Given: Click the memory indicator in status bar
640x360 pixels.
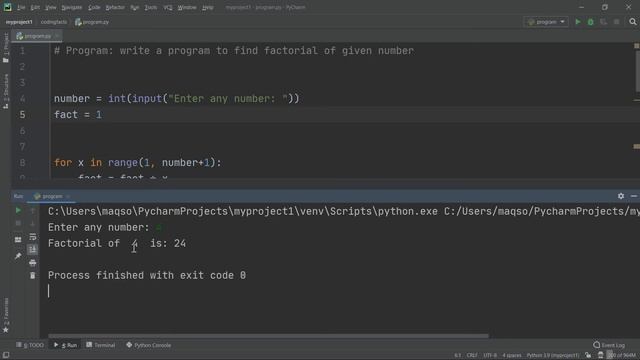Looking at the screenshot, I should click(x=621, y=356).
